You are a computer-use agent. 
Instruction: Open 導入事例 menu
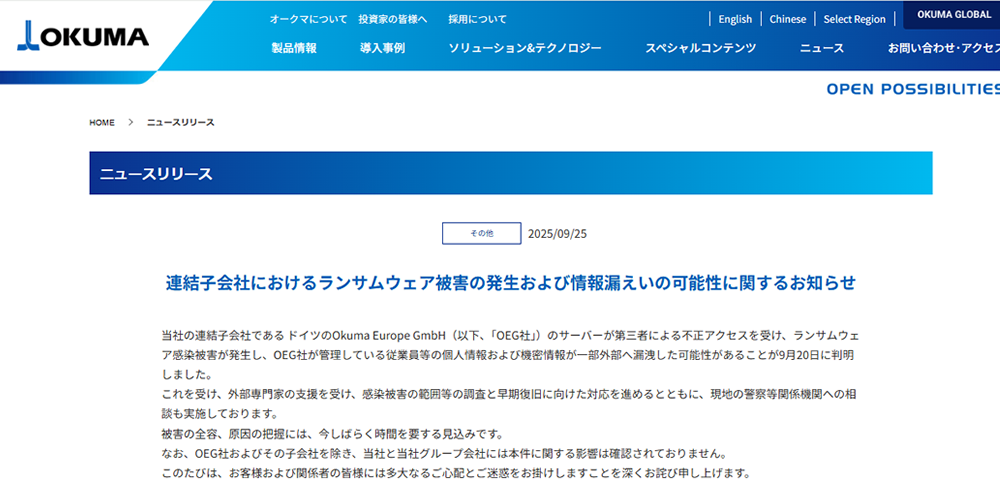click(x=382, y=48)
